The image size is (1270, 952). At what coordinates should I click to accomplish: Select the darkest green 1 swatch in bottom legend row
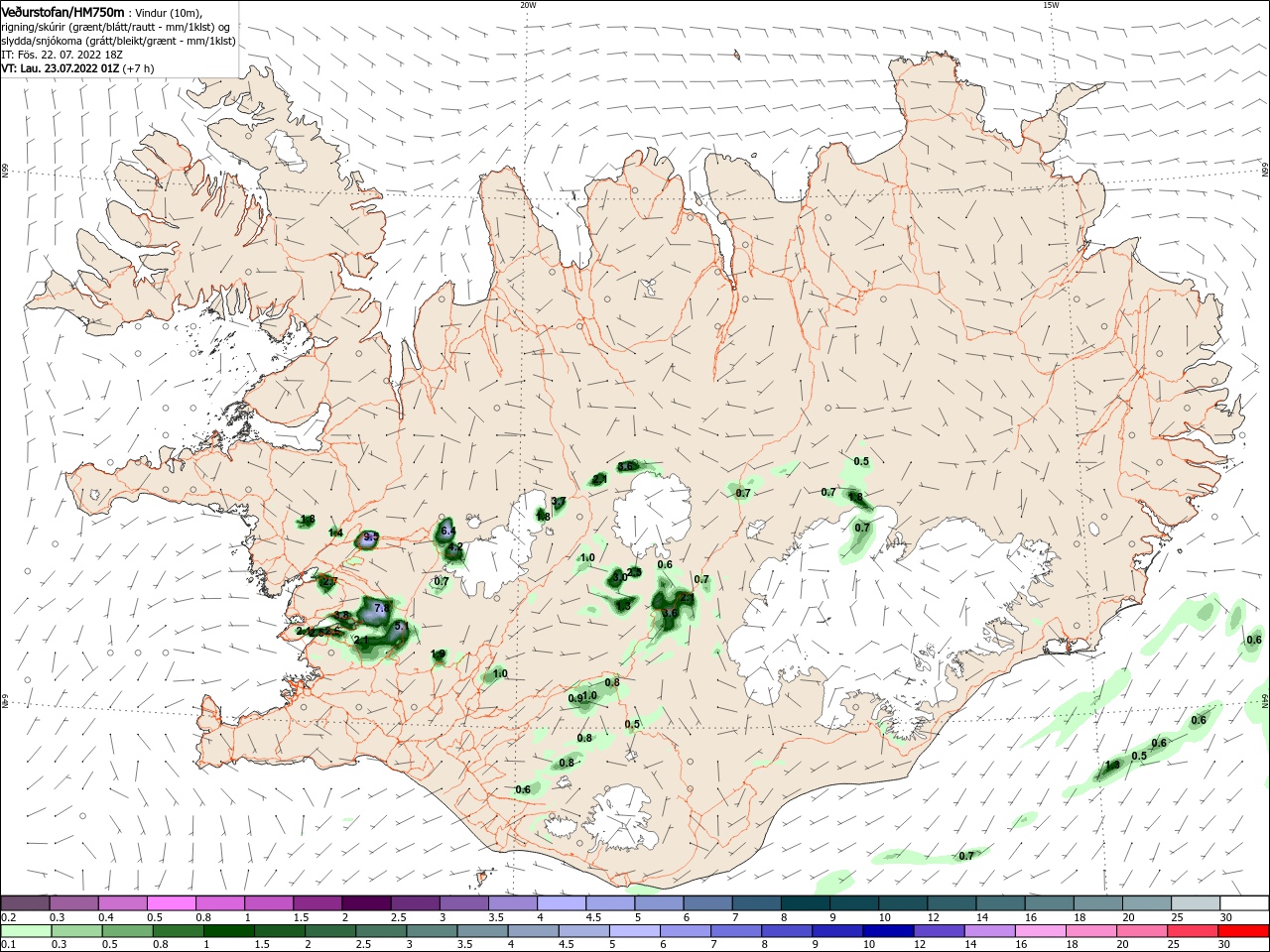click(228, 931)
